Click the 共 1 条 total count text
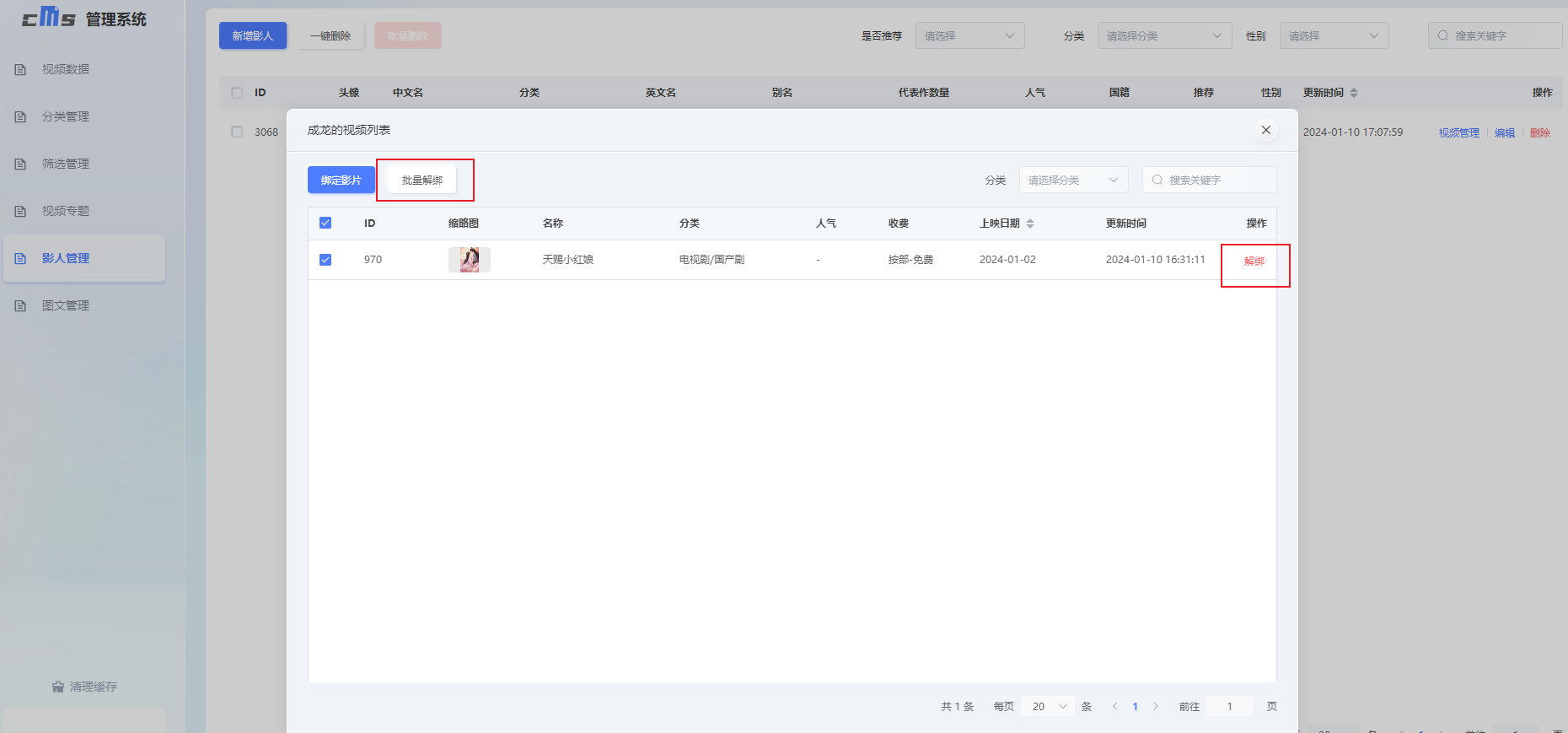 957,707
